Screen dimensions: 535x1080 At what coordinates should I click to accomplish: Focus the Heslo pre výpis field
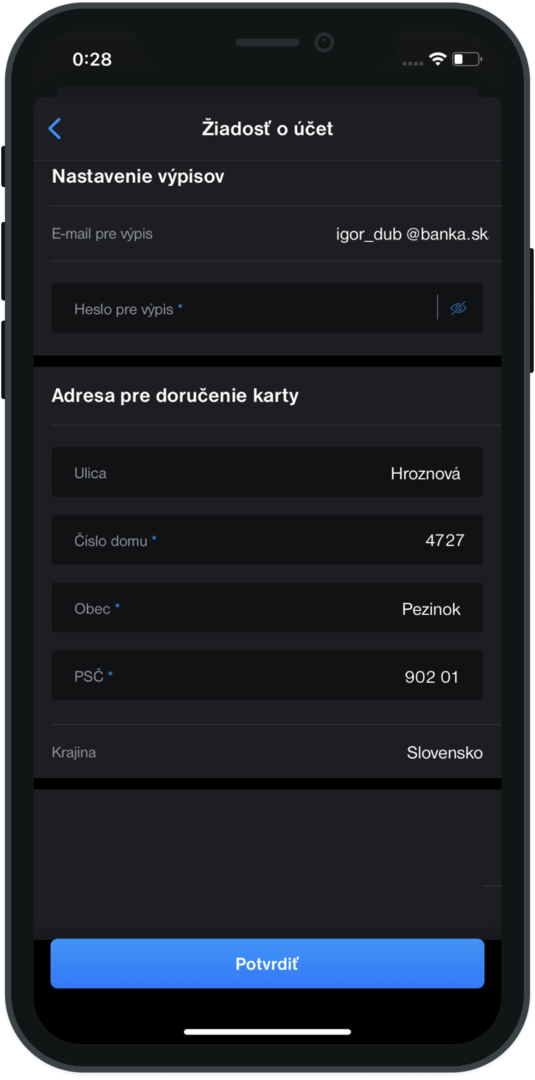(267, 308)
